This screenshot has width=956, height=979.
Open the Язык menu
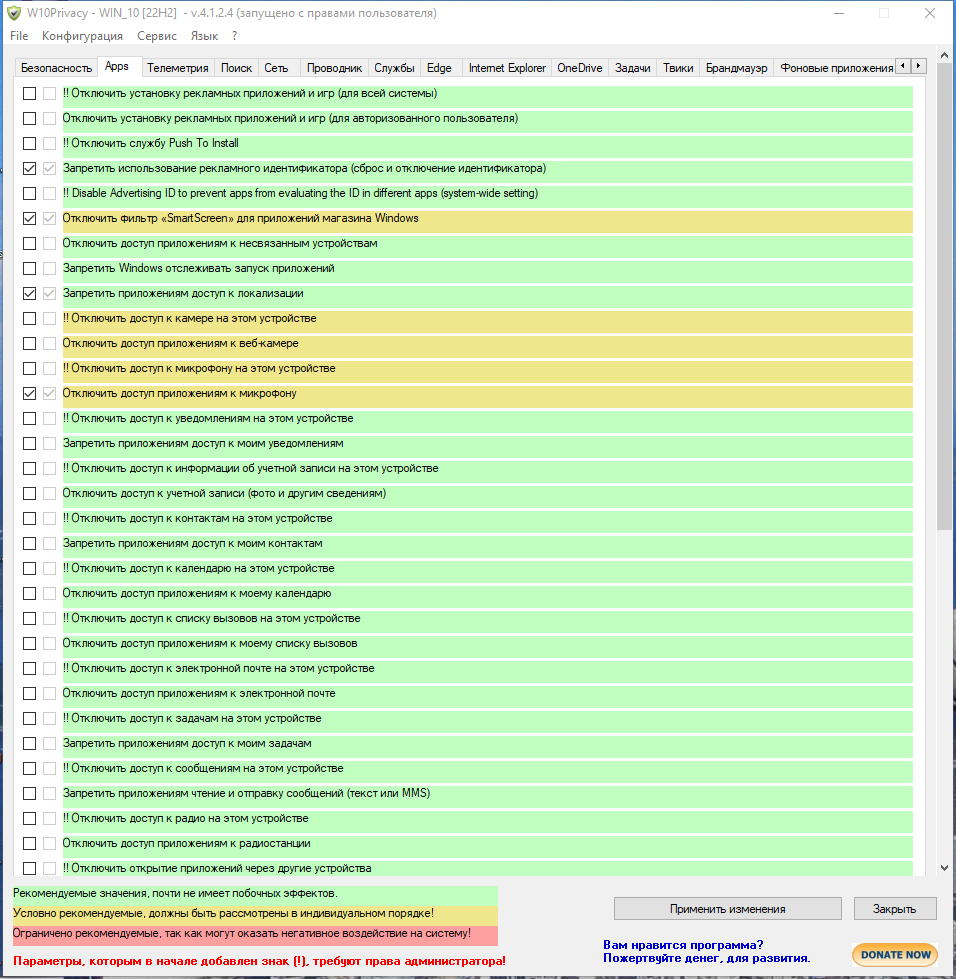[204, 36]
